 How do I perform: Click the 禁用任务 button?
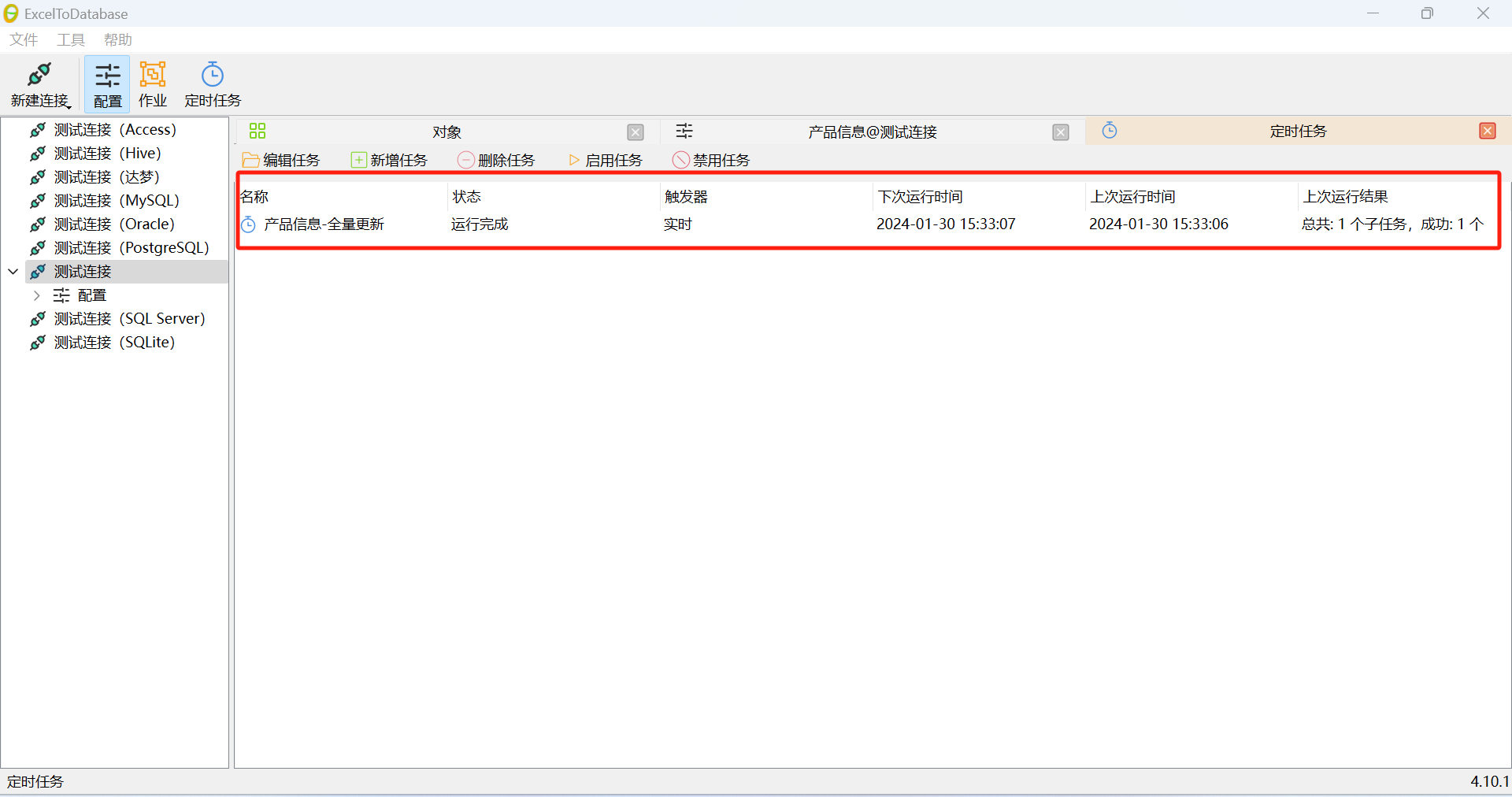click(x=711, y=160)
